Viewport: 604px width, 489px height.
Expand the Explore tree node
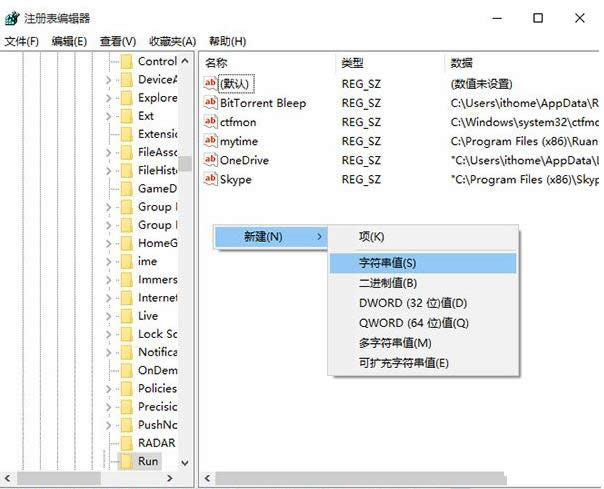point(108,98)
